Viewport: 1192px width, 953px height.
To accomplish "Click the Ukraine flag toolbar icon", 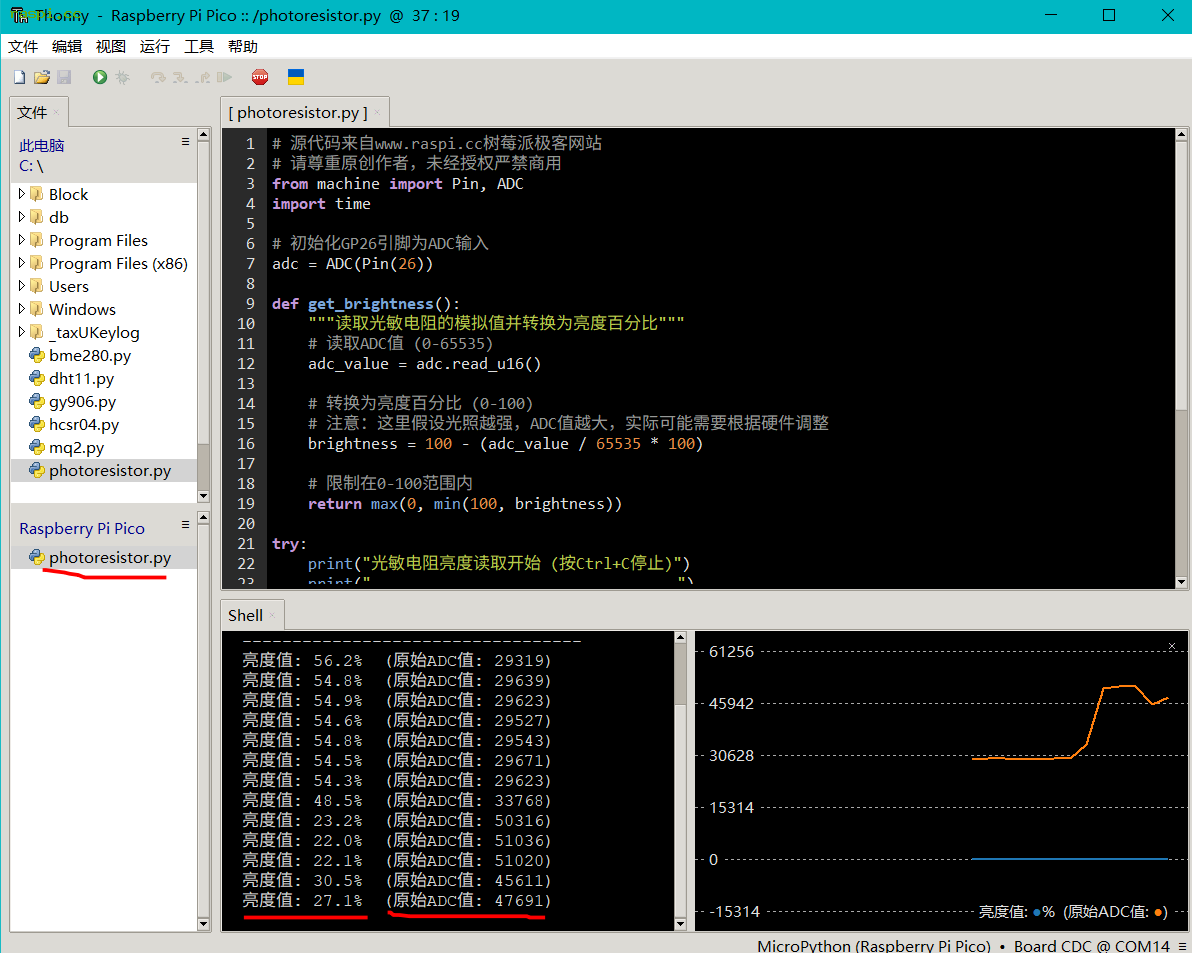I will click(x=296, y=77).
